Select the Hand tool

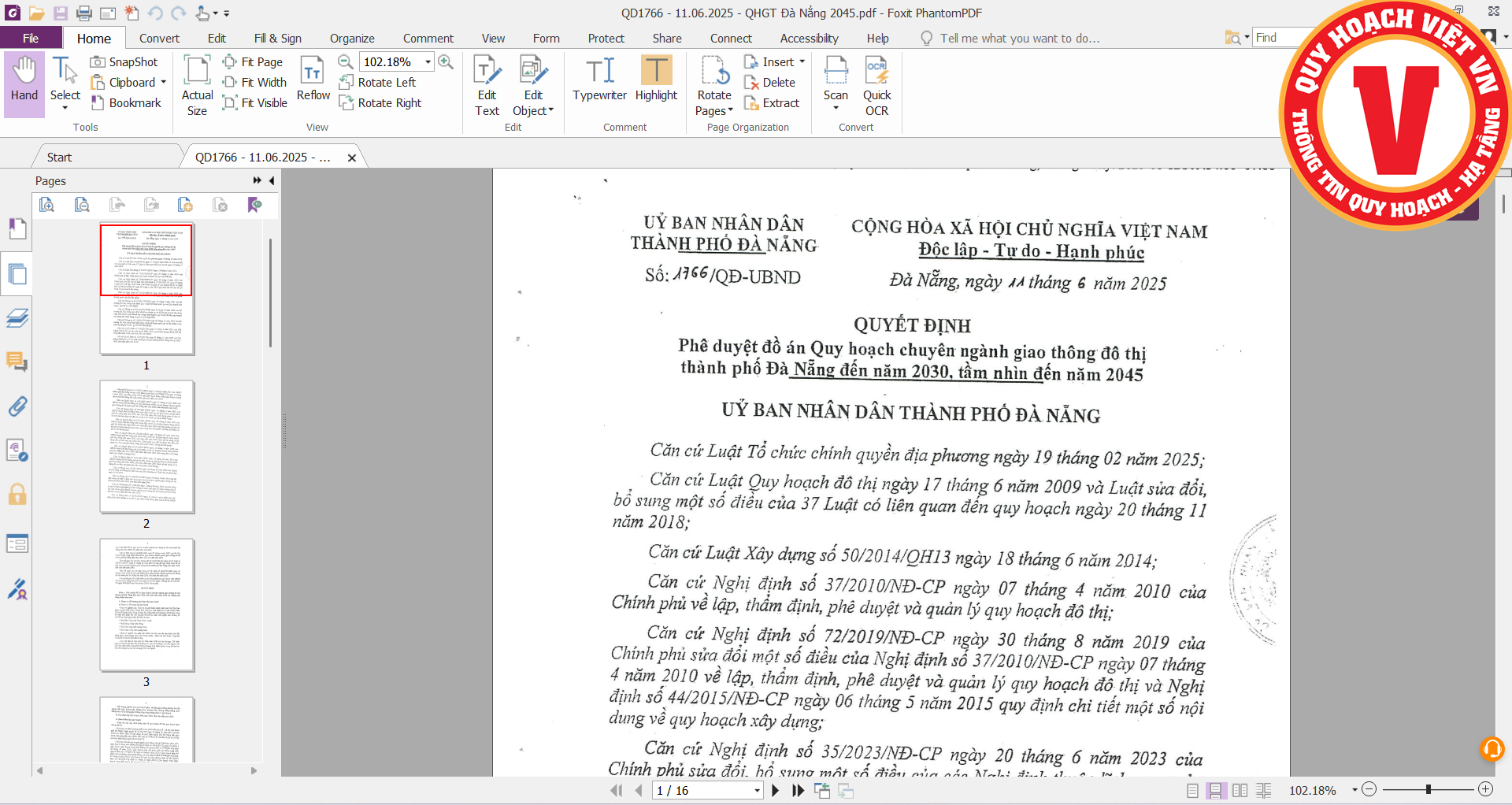[24, 79]
